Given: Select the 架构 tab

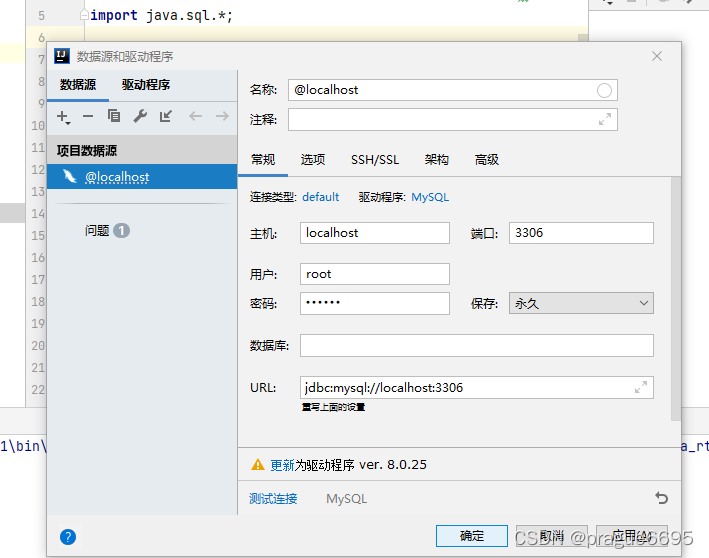Looking at the screenshot, I should click(436, 160).
